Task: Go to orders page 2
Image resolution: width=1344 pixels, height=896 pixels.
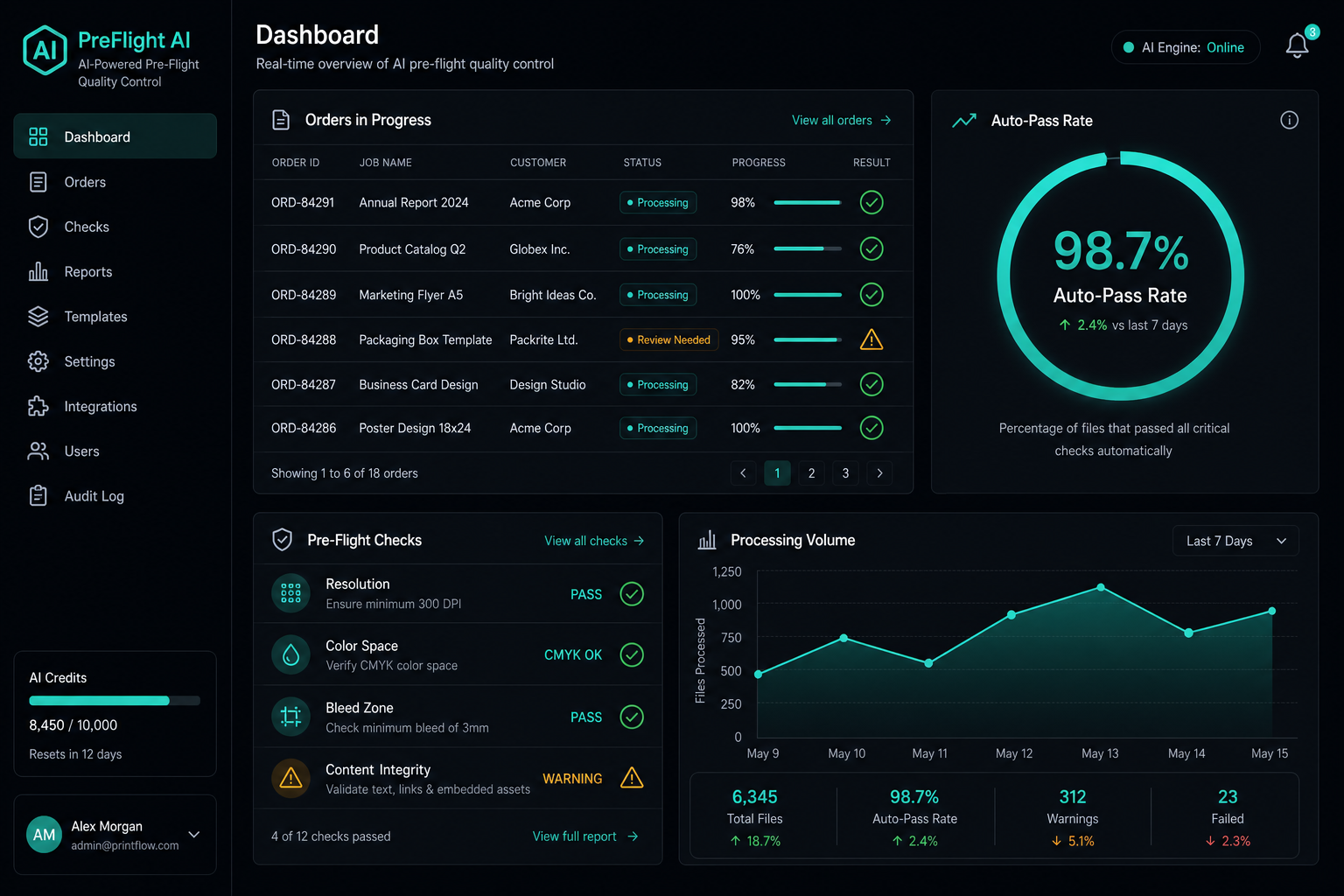Action: pos(811,473)
